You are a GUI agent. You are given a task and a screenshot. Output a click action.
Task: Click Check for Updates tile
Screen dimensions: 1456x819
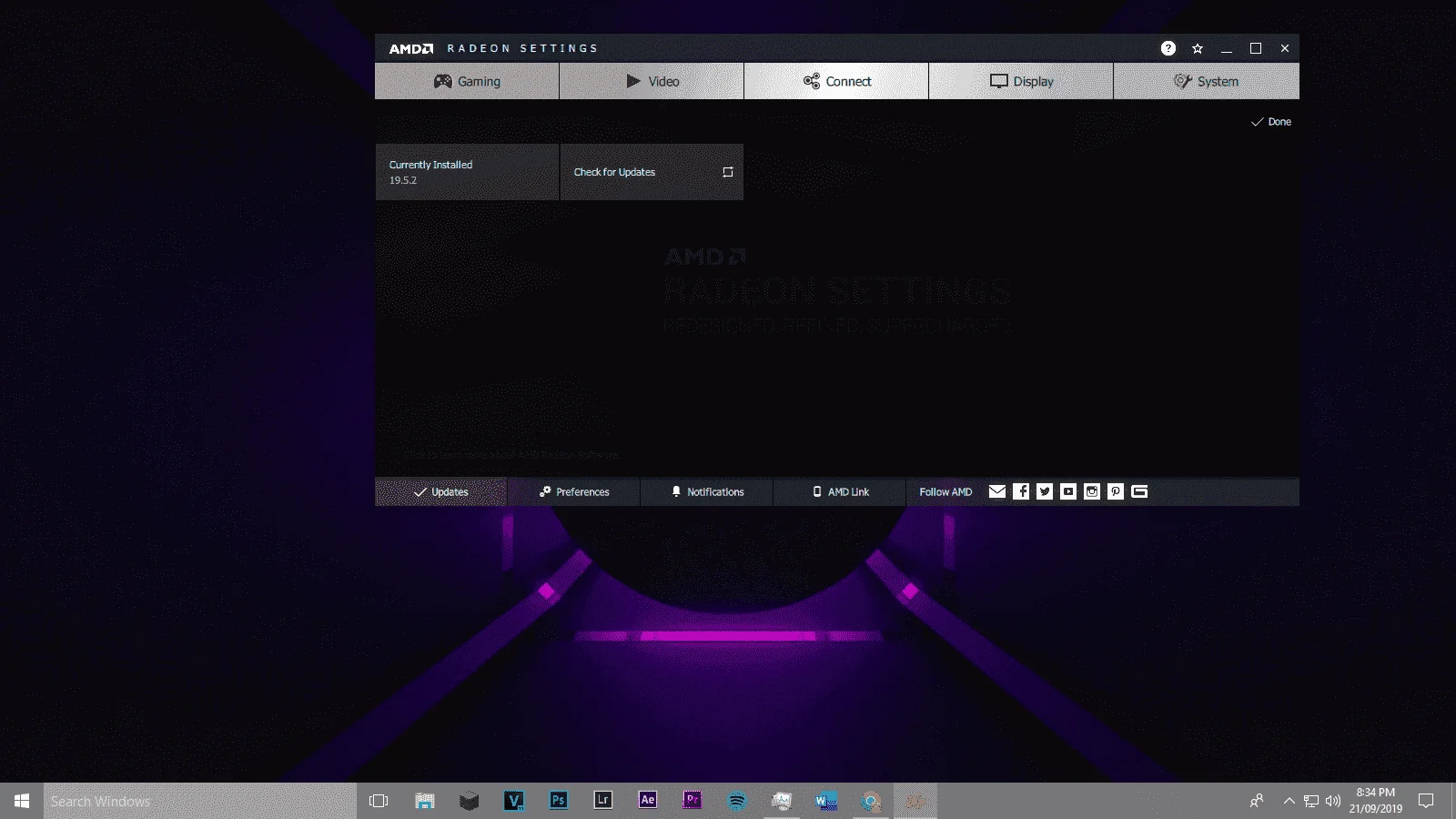point(652,172)
